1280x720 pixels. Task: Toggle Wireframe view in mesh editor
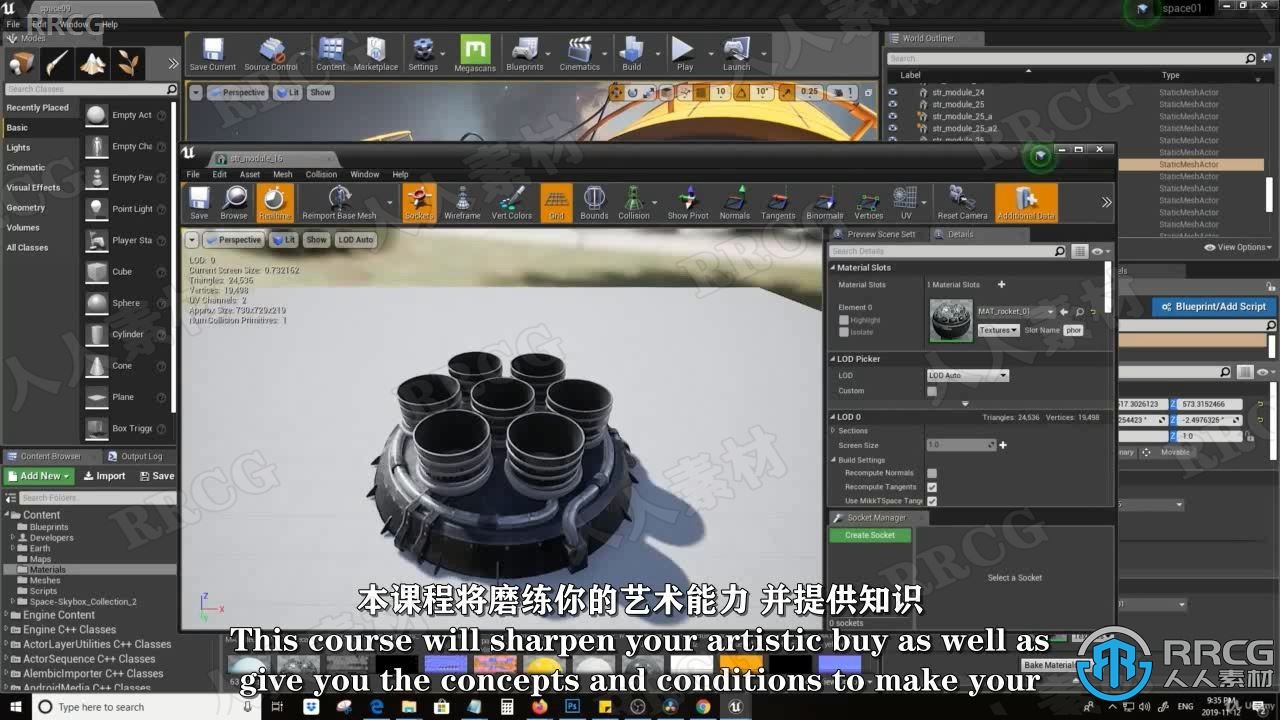pos(462,203)
